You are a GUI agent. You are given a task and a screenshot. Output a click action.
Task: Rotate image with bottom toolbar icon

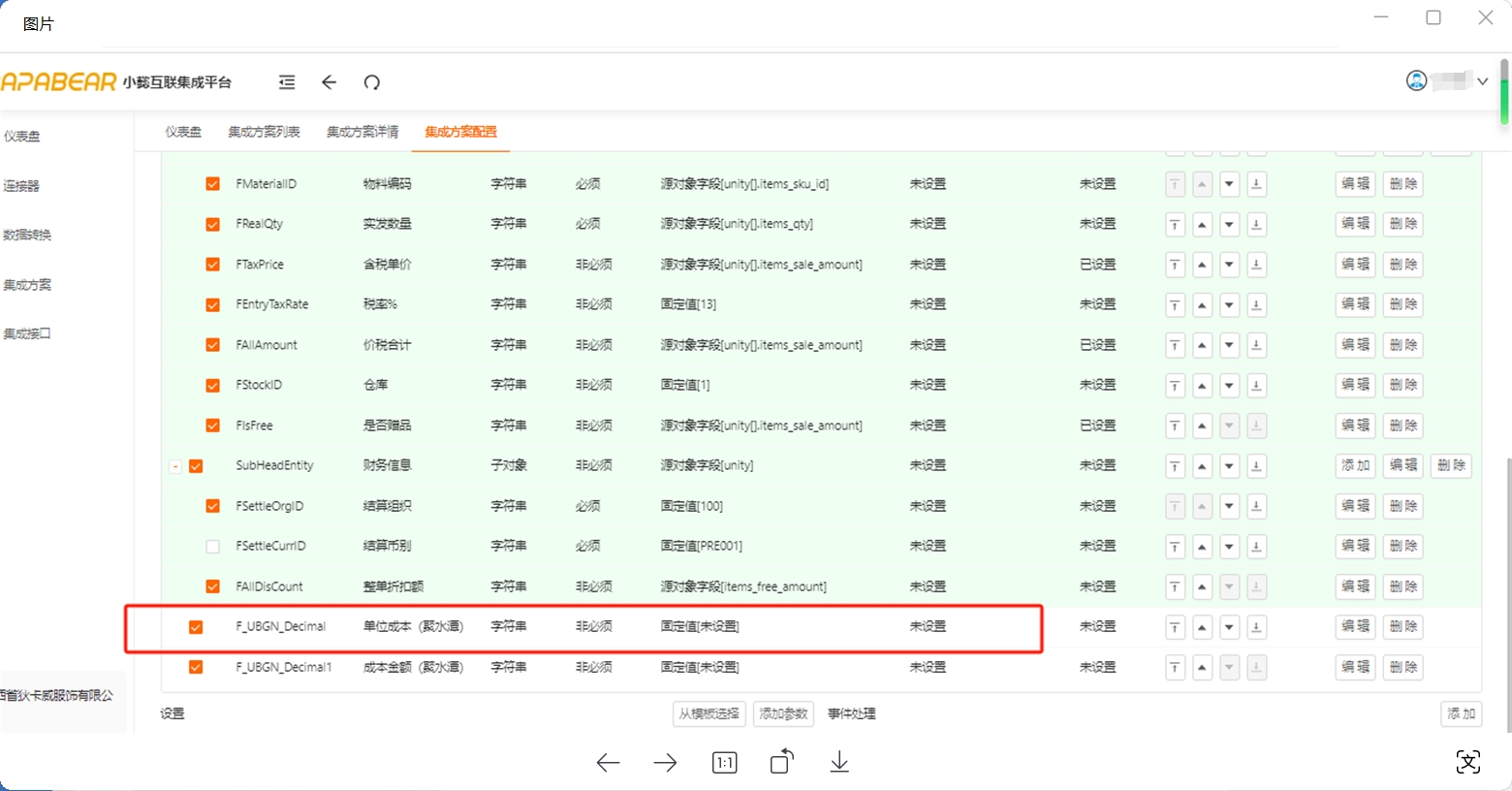[x=781, y=763]
